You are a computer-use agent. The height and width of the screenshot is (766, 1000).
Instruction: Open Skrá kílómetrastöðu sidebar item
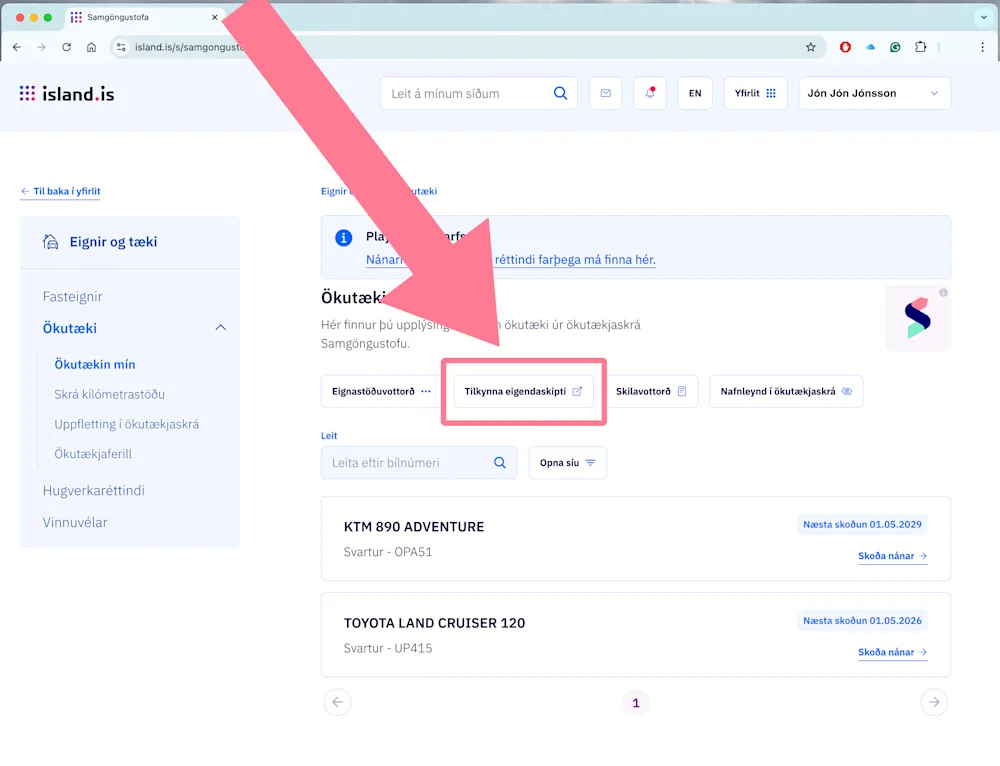110,394
